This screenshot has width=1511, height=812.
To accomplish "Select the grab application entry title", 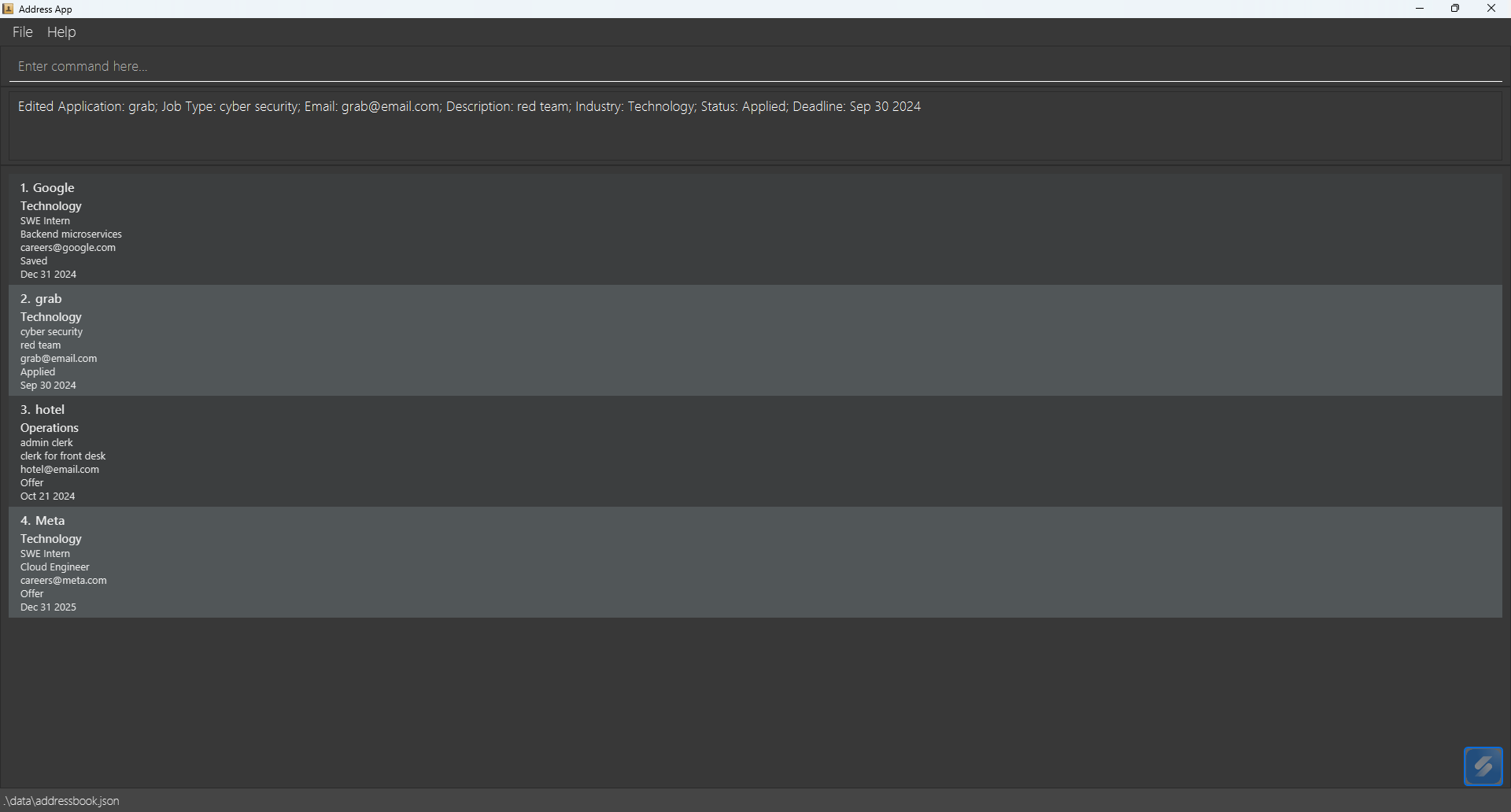I will pos(41,299).
